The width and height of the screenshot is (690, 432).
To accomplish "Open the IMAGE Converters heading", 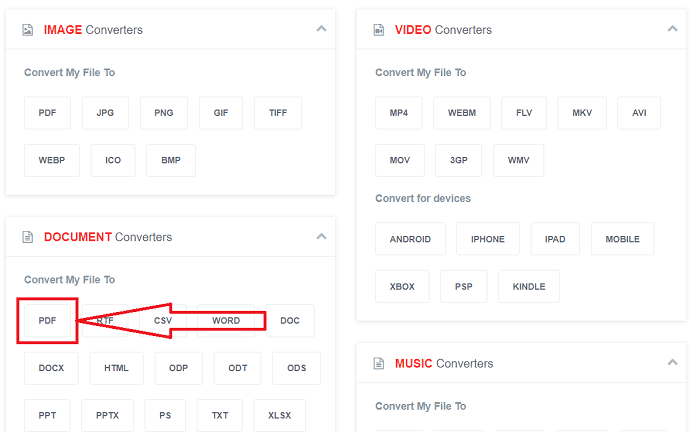I will tap(93, 30).
